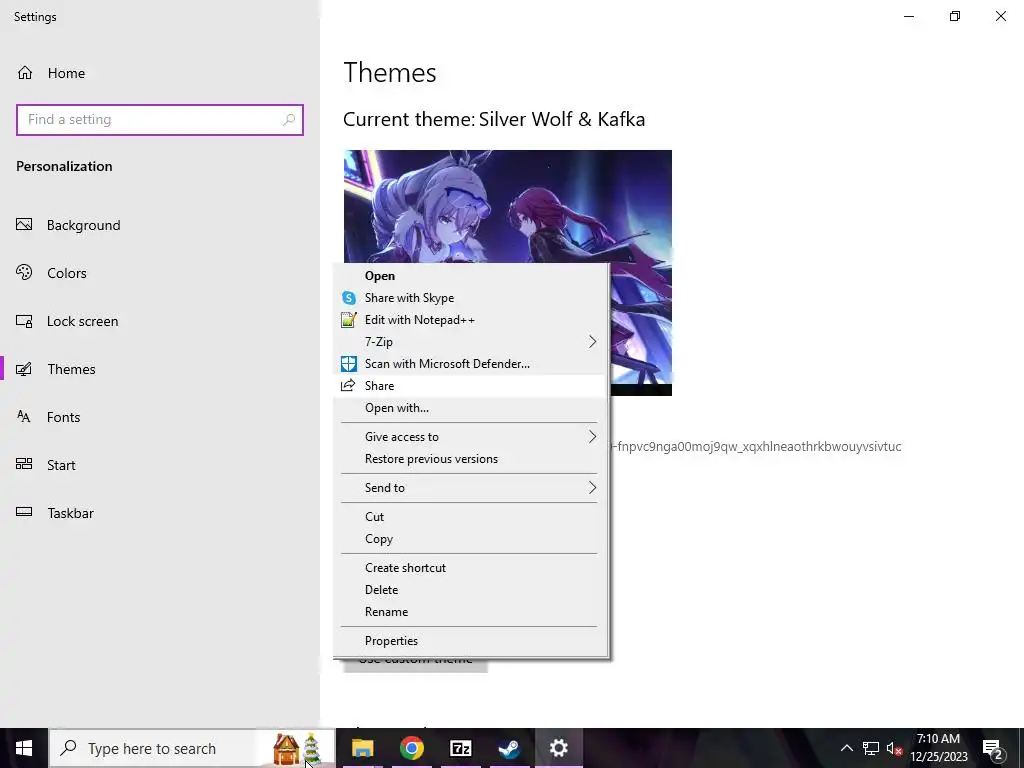The width and height of the screenshot is (1024, 768).
Task: Select Copy in the context menu
Action: pos(471,539)
